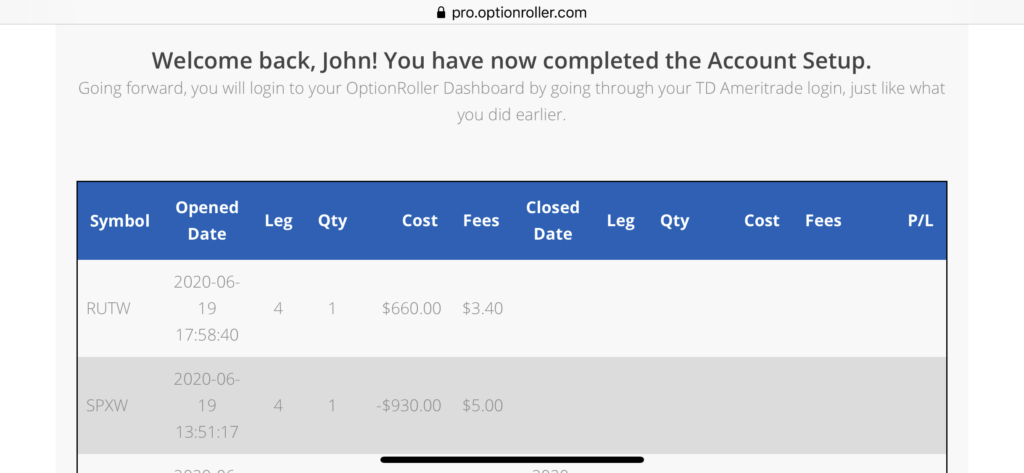Image resolution: width=1024 pixels, height=473 pixels.
Task: Click the first Cost column header
Action: point(419,221)
